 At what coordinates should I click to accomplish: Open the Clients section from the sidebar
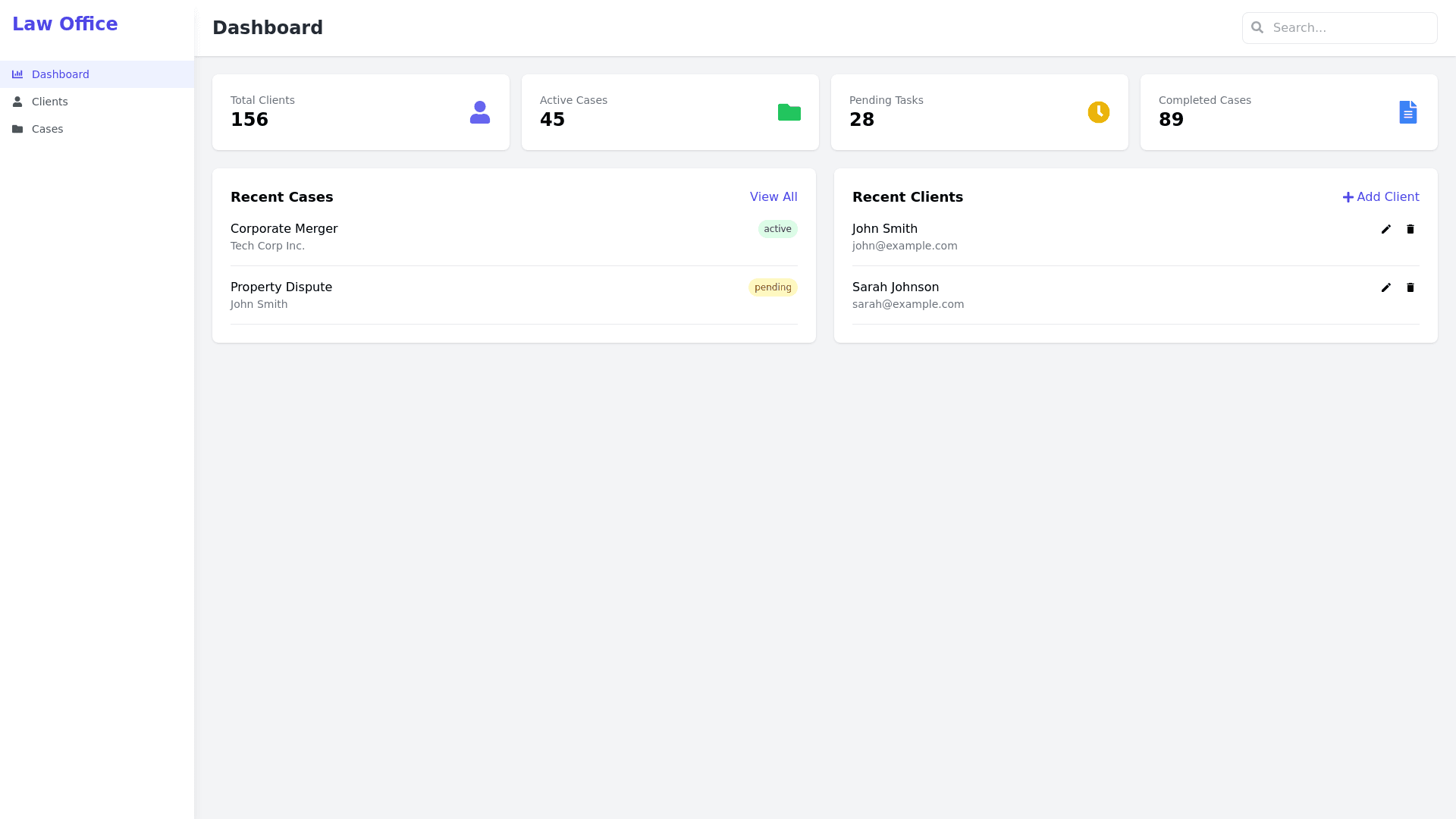tap(49, 101)
